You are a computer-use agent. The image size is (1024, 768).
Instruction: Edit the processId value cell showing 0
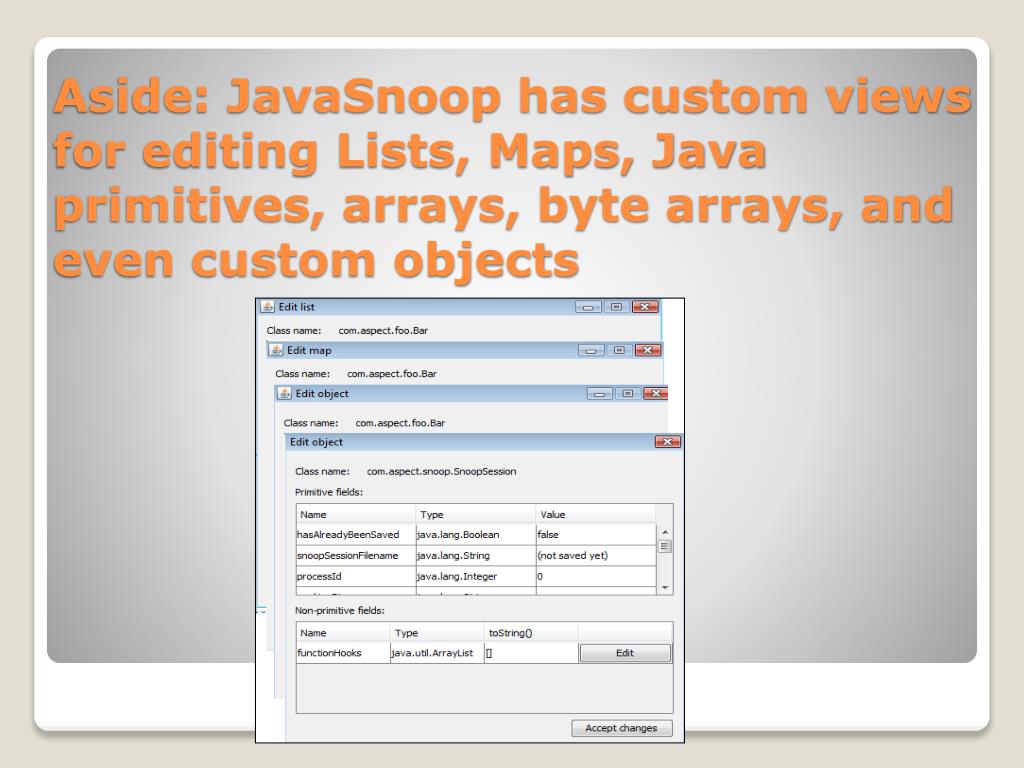[596, 577]
